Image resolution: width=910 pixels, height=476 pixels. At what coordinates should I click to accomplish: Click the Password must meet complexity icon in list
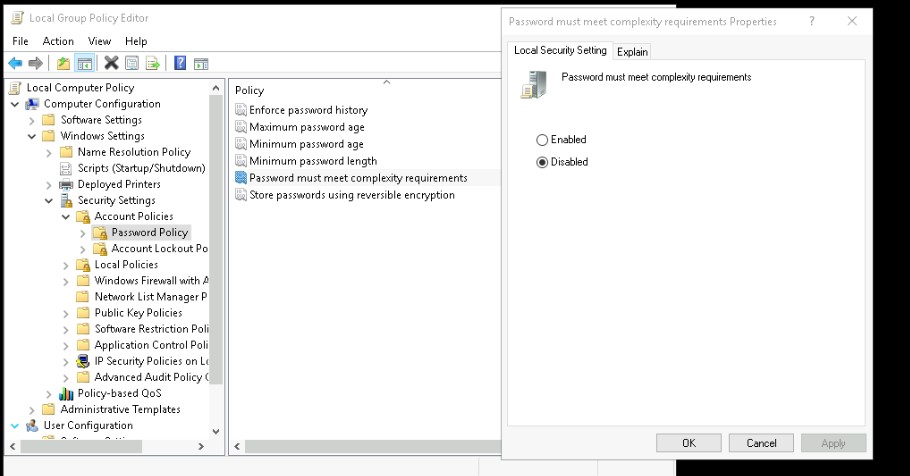241,178
